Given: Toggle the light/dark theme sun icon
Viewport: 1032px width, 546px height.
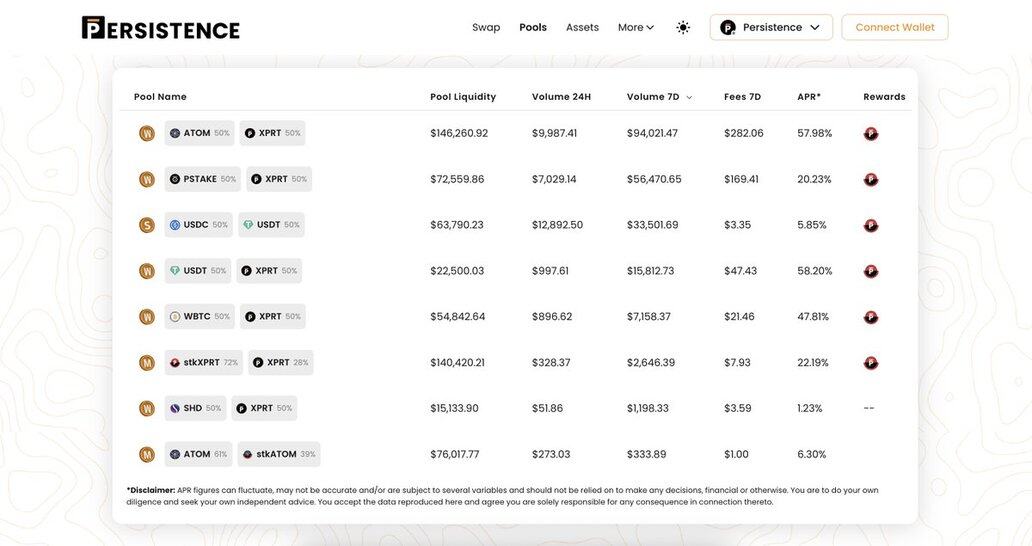Looking at the screenshot, I should point(683,28).
